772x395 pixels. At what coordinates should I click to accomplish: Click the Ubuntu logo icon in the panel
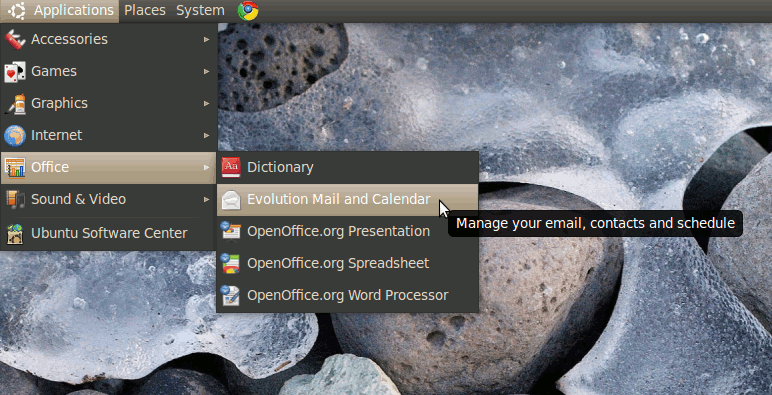(x=16, y=11)
